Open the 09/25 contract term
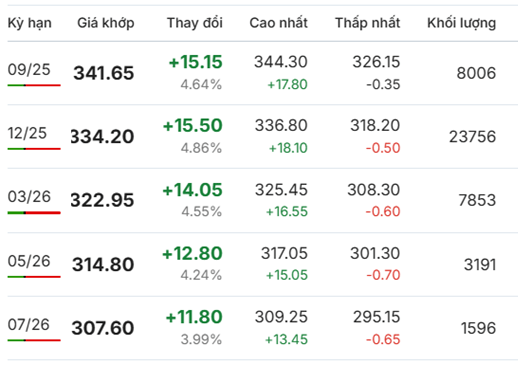 pos(29,70)
